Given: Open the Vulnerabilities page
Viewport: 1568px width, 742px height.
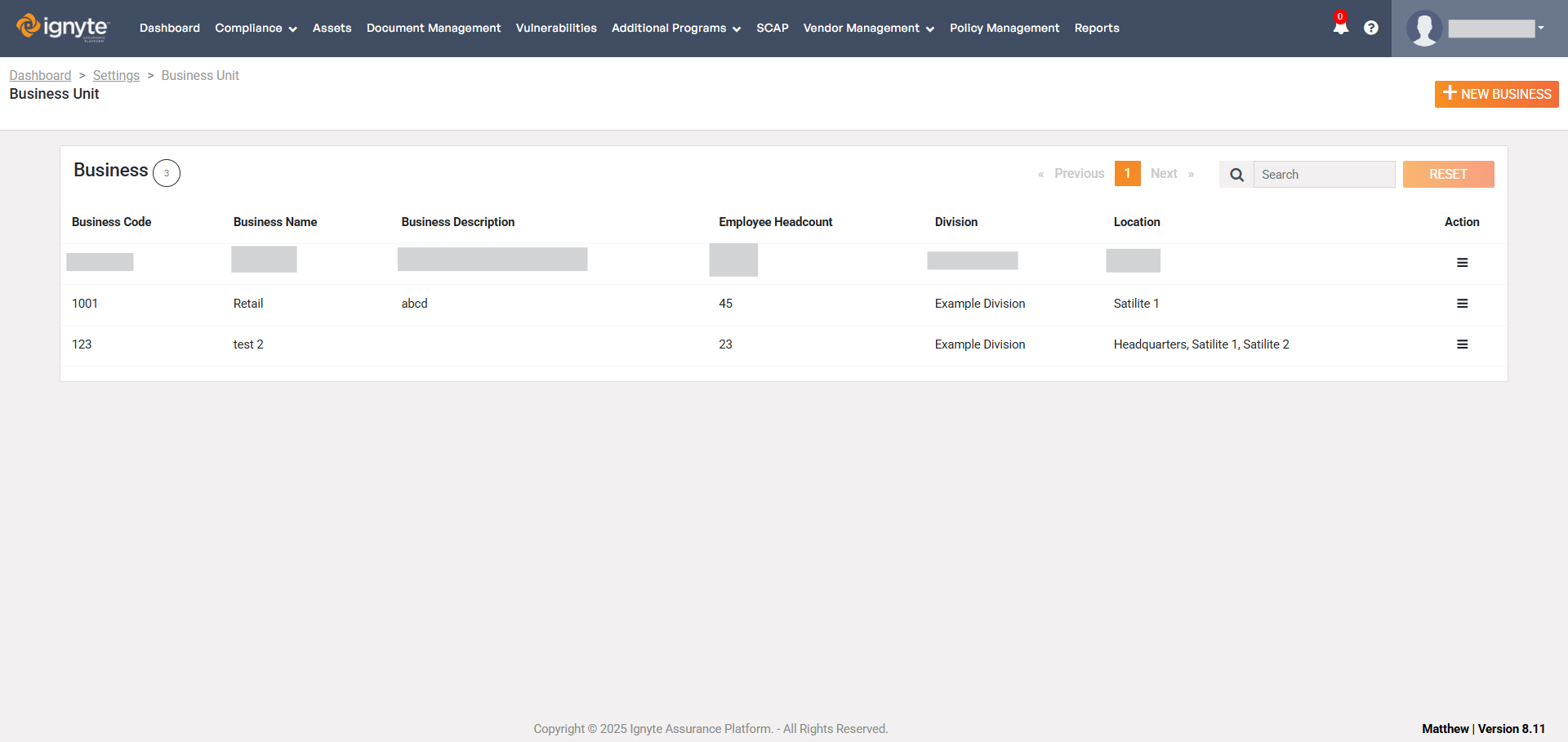Looking at the screenshot, I should (556, 28).
